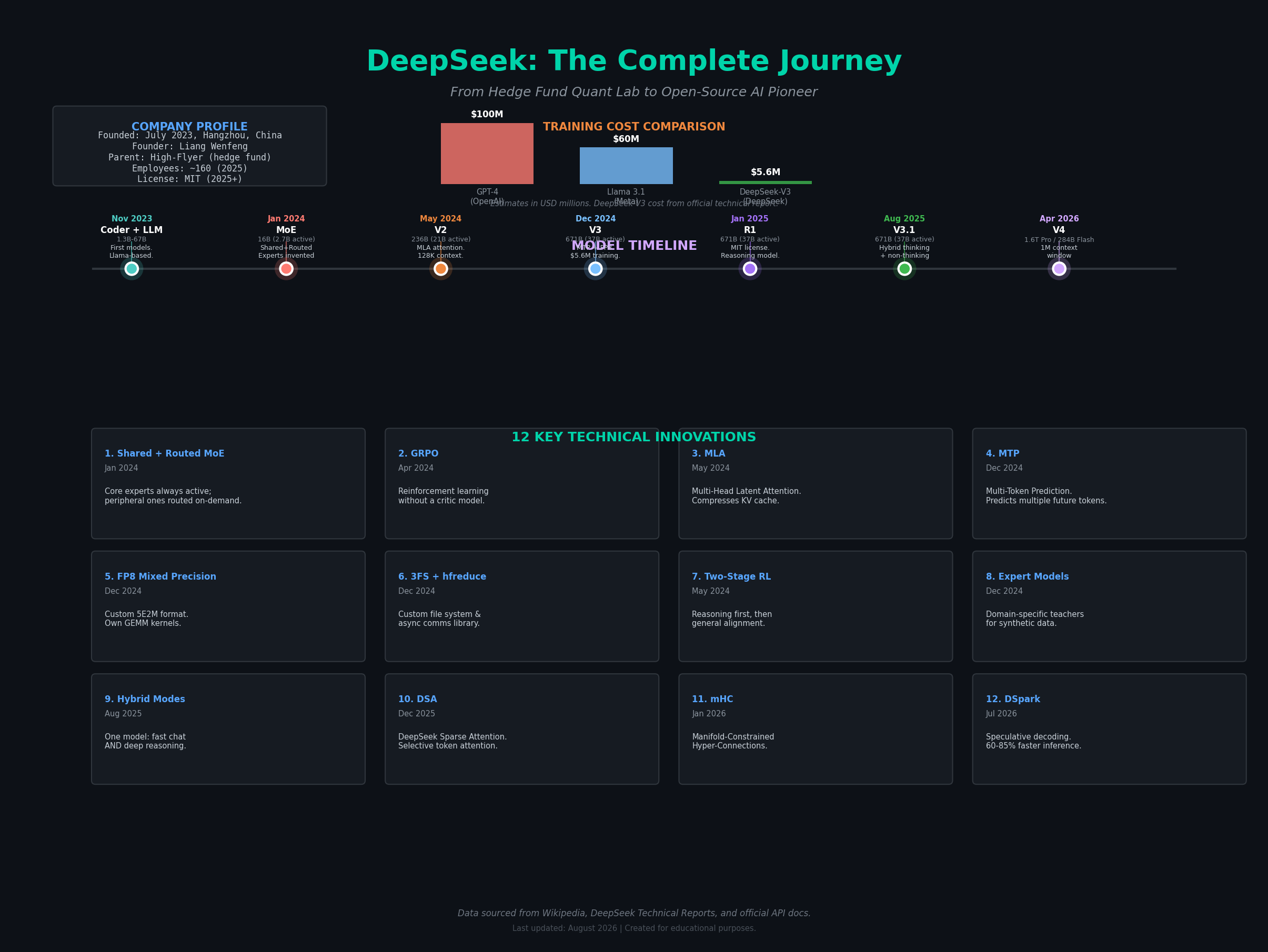Image resolution: width=1268 pixels, height=952 pixels.
Task: Open the '5. FP8 Mixed Precision' card title
Action: tap(160, 576)
